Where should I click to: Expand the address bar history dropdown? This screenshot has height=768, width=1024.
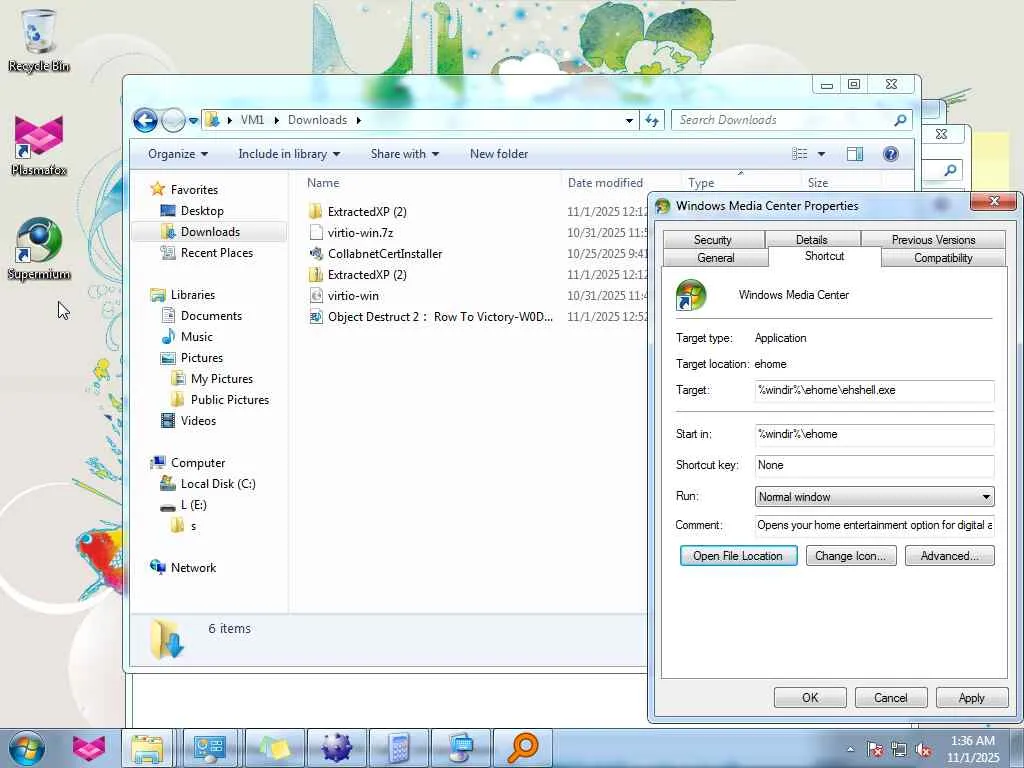click(629, 120)
